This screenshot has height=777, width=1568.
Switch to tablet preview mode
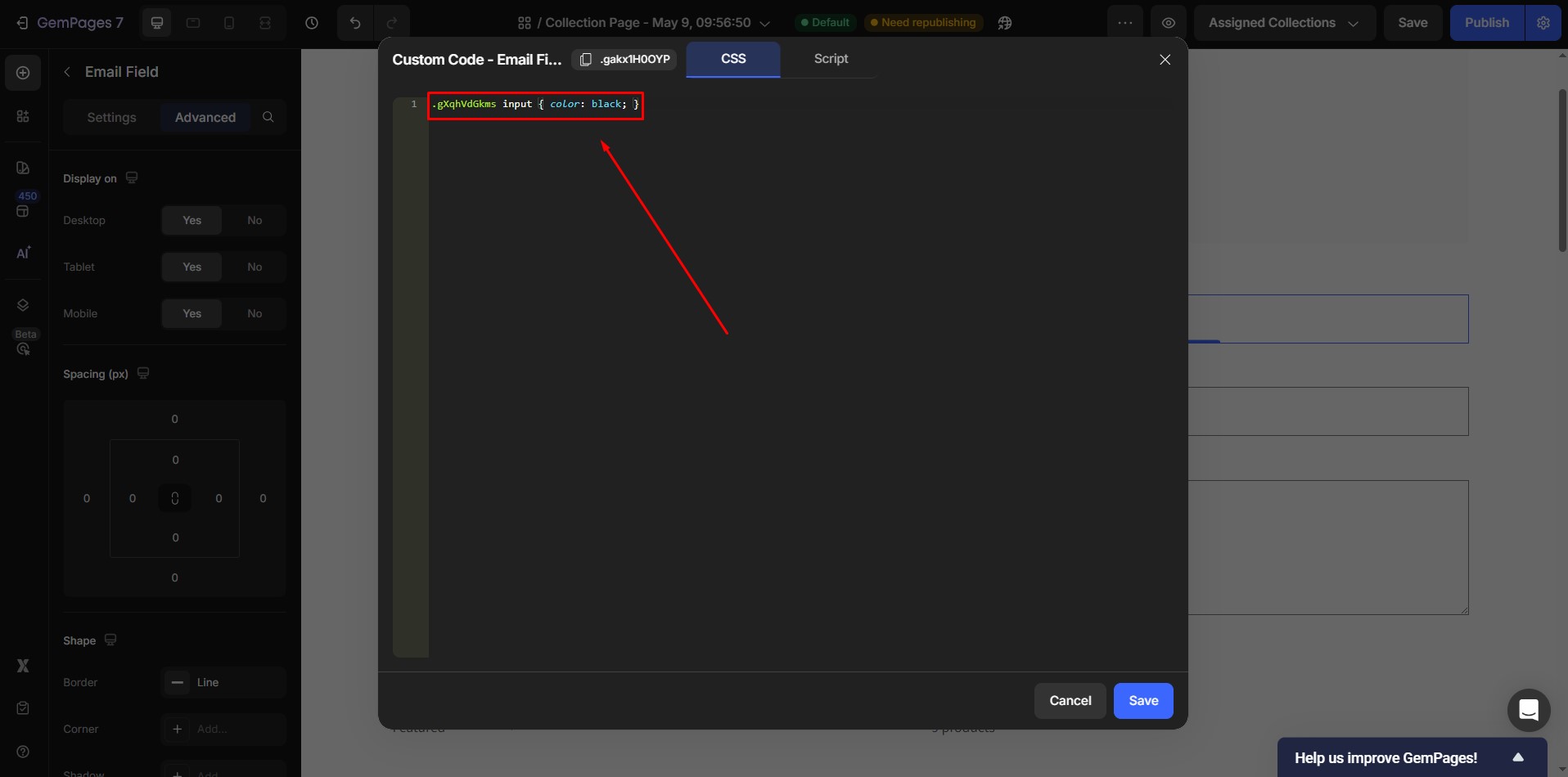pos(193,22)
